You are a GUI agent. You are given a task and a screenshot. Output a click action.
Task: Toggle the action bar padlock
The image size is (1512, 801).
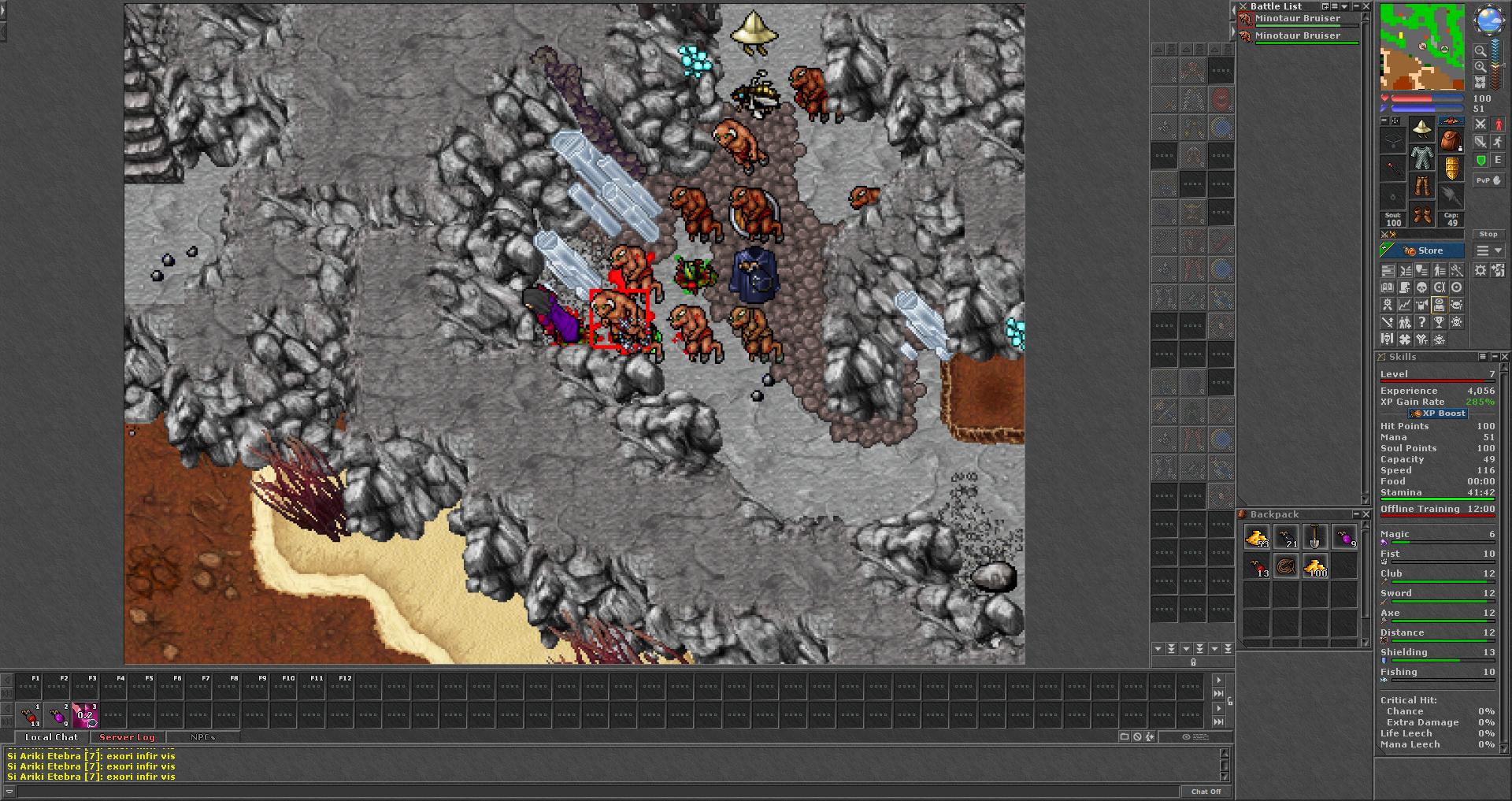click(x=1230, y=701)
